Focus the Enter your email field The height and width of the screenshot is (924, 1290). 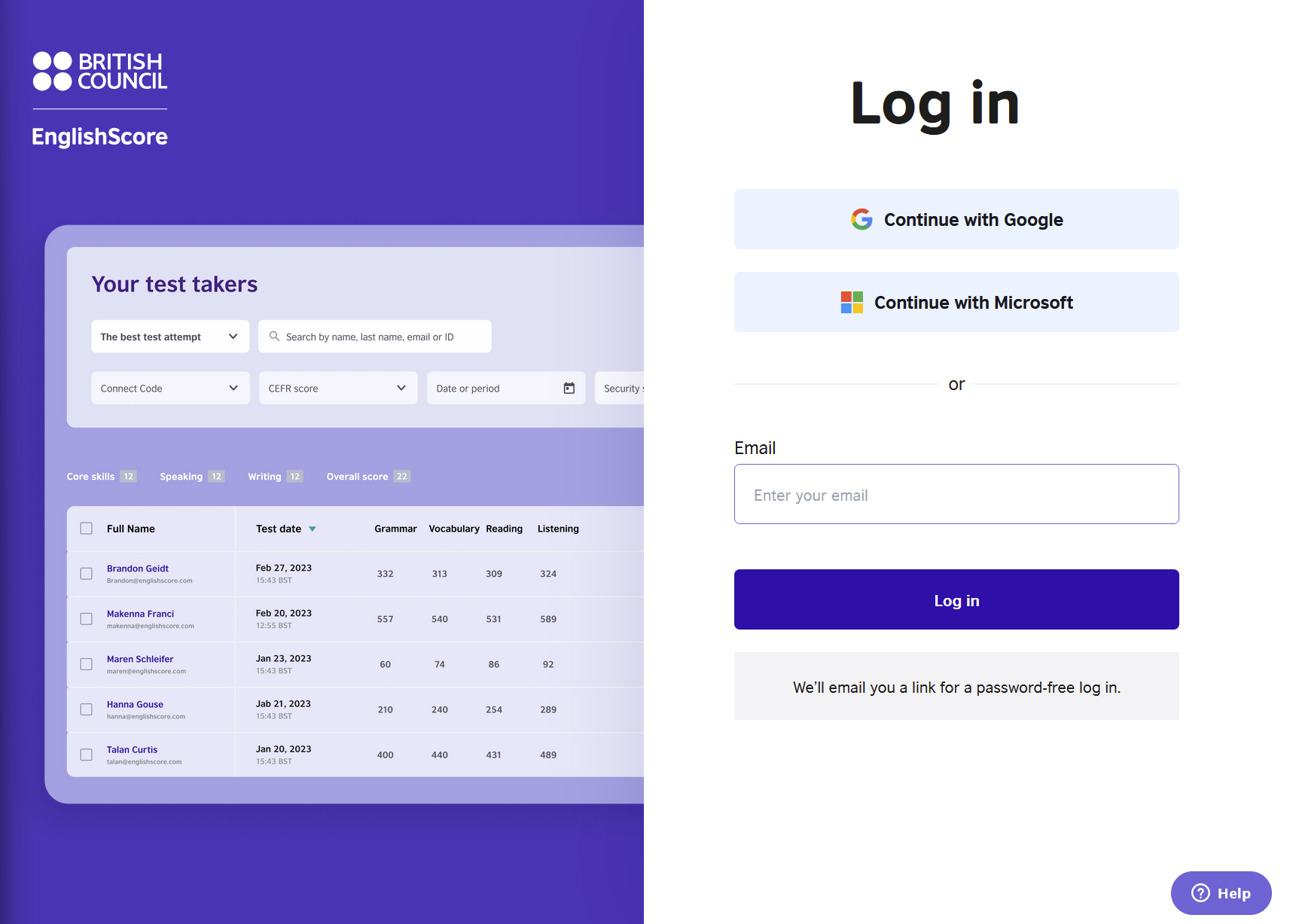956,494
